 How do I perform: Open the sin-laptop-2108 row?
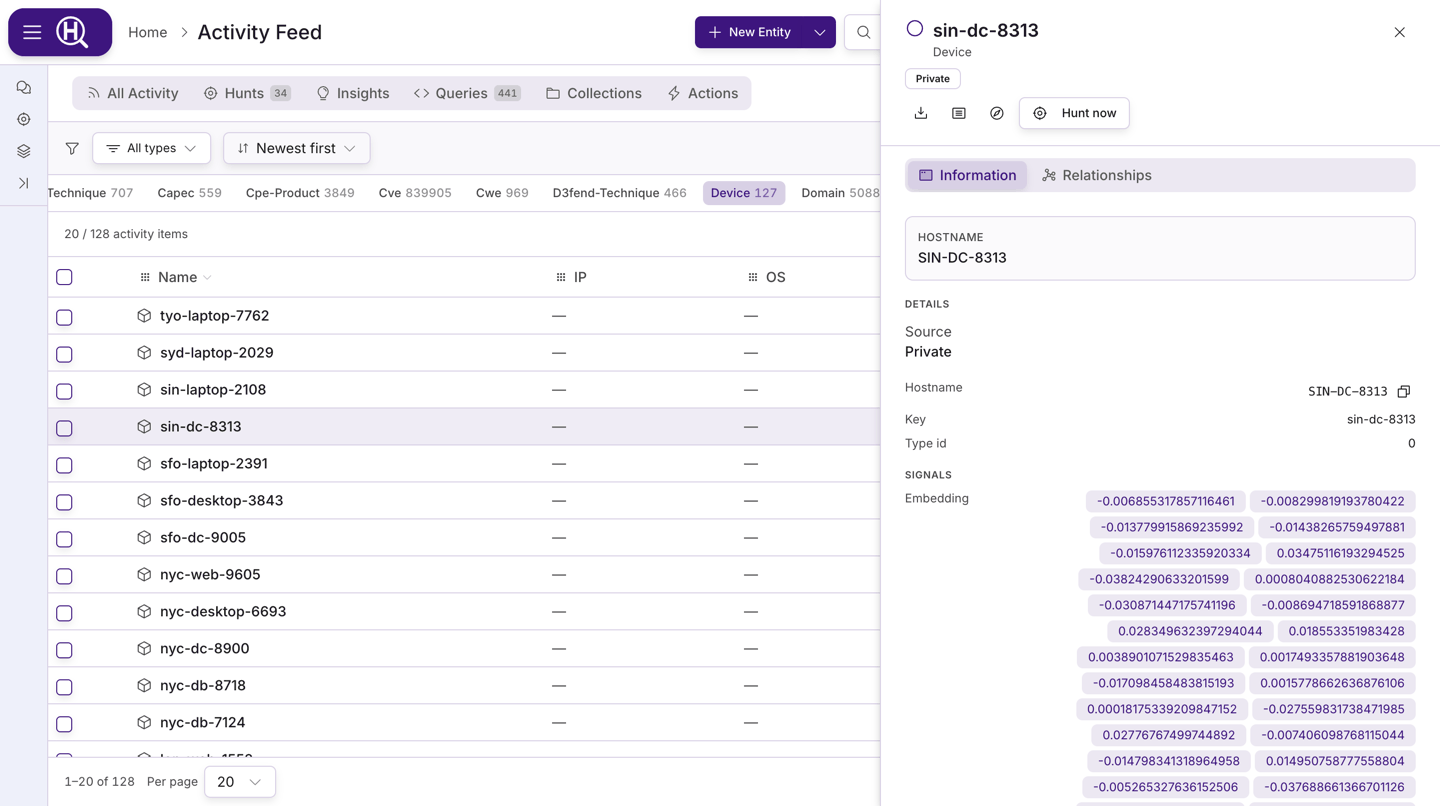pos(464,390)
